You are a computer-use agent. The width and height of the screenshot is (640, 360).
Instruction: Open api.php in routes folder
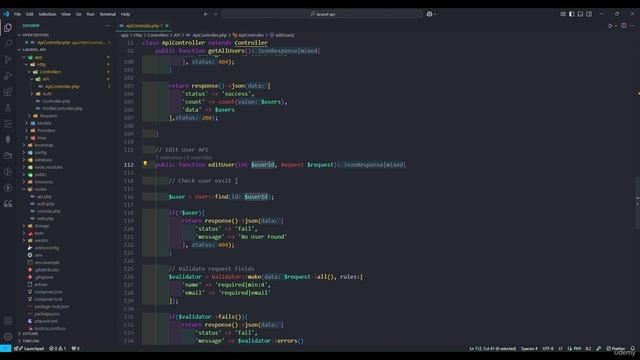tap(44, 197)
